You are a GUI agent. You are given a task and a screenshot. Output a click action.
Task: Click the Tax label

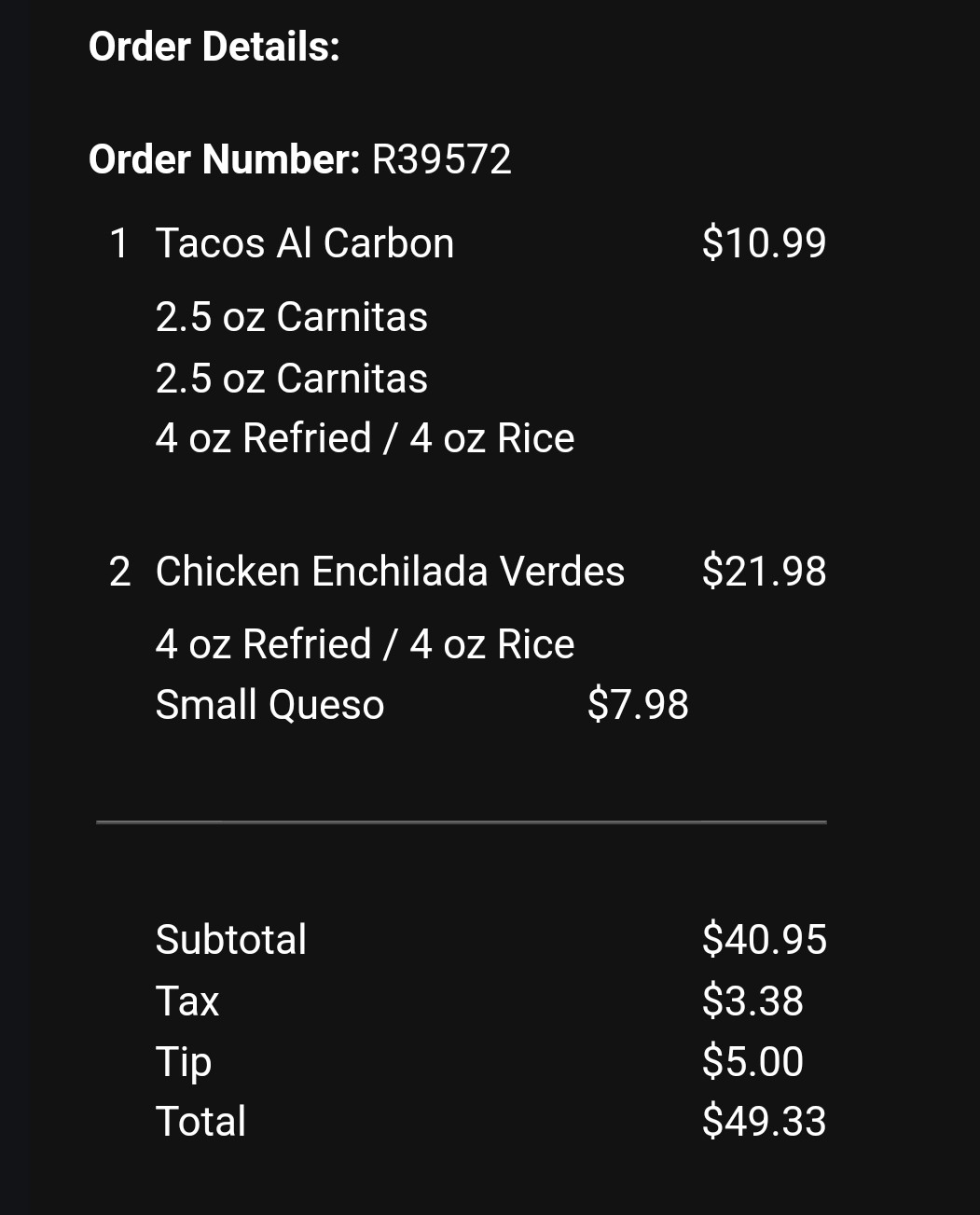pos(186,1001)
